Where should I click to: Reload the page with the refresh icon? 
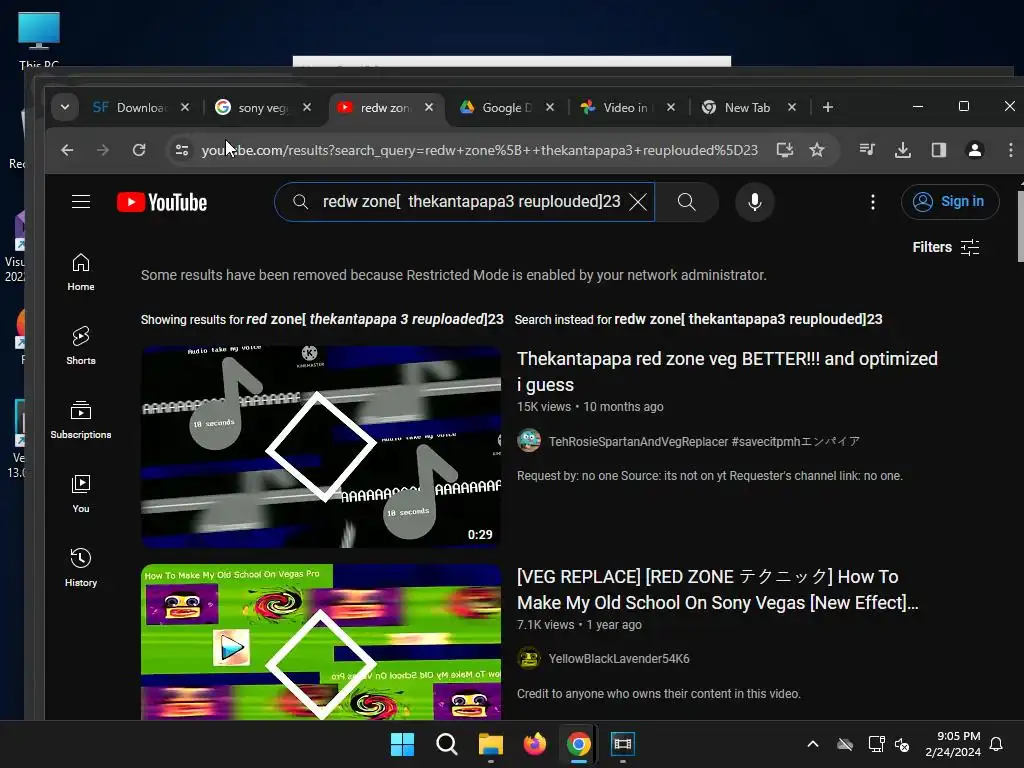coord(139,150)
